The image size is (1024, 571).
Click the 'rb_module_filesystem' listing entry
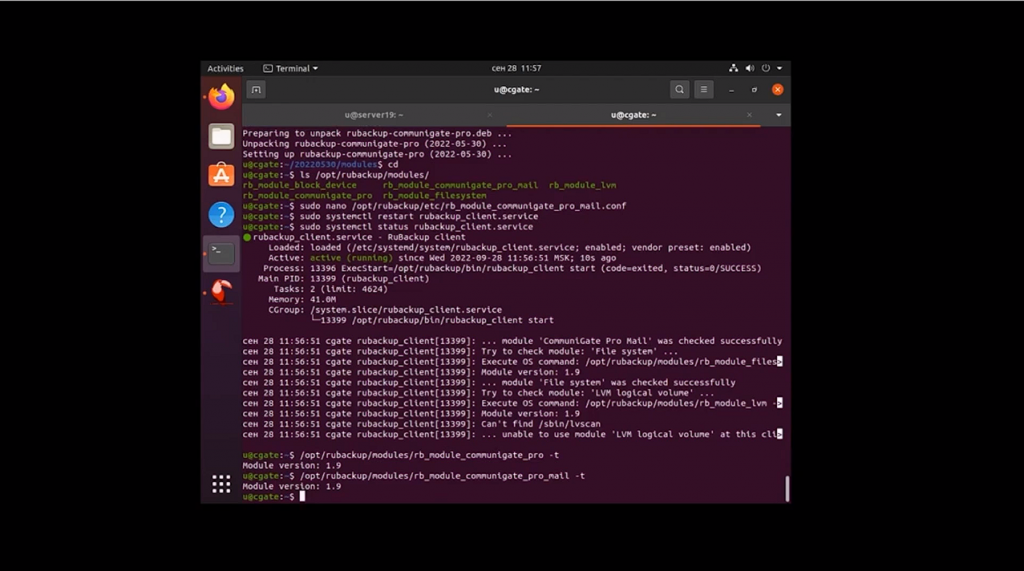[434, 195]
